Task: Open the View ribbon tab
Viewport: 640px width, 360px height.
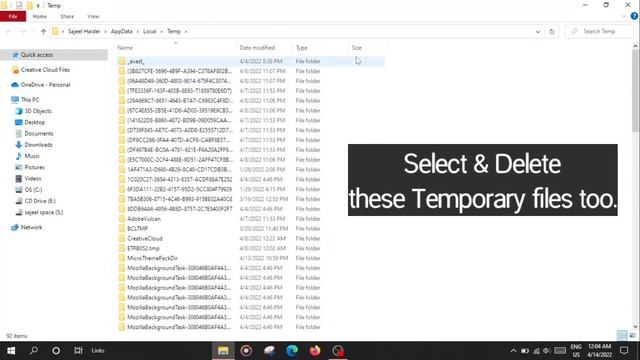Action: click(93, 16)
